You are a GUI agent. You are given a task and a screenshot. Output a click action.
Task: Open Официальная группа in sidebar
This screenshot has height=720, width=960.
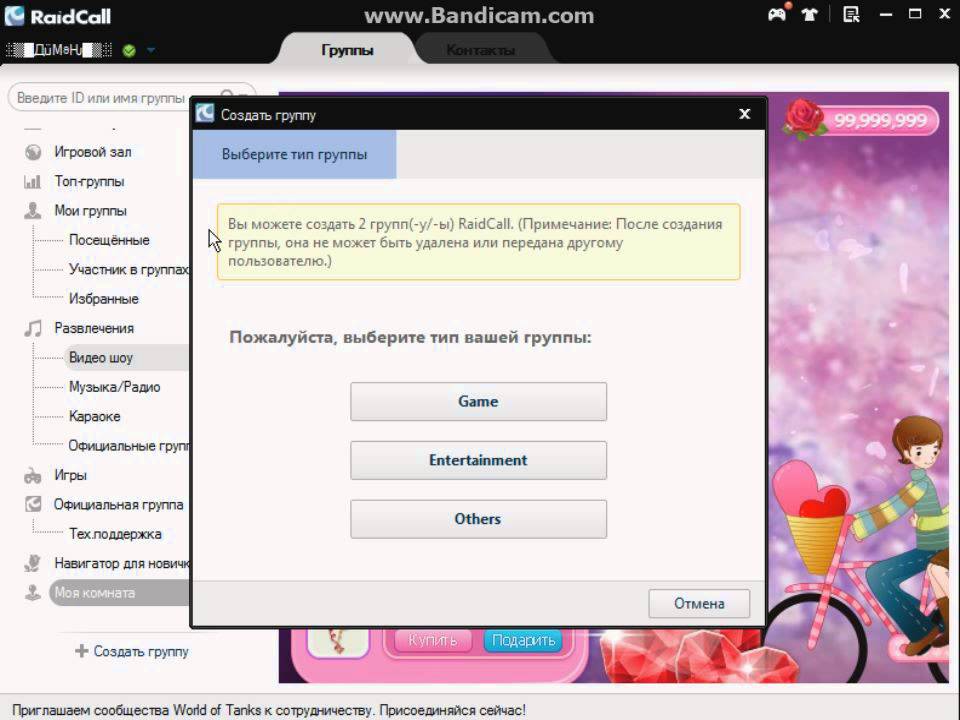[119, 504]
